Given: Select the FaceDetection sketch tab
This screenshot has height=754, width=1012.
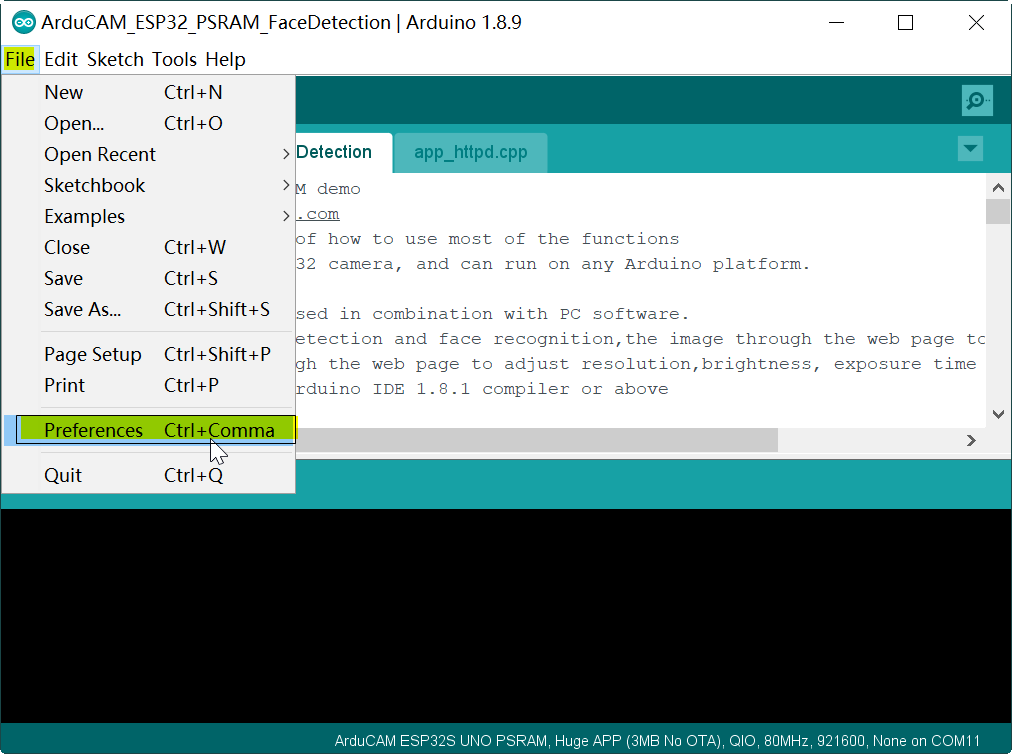Looking at the screenshot, I should [343, 152].
